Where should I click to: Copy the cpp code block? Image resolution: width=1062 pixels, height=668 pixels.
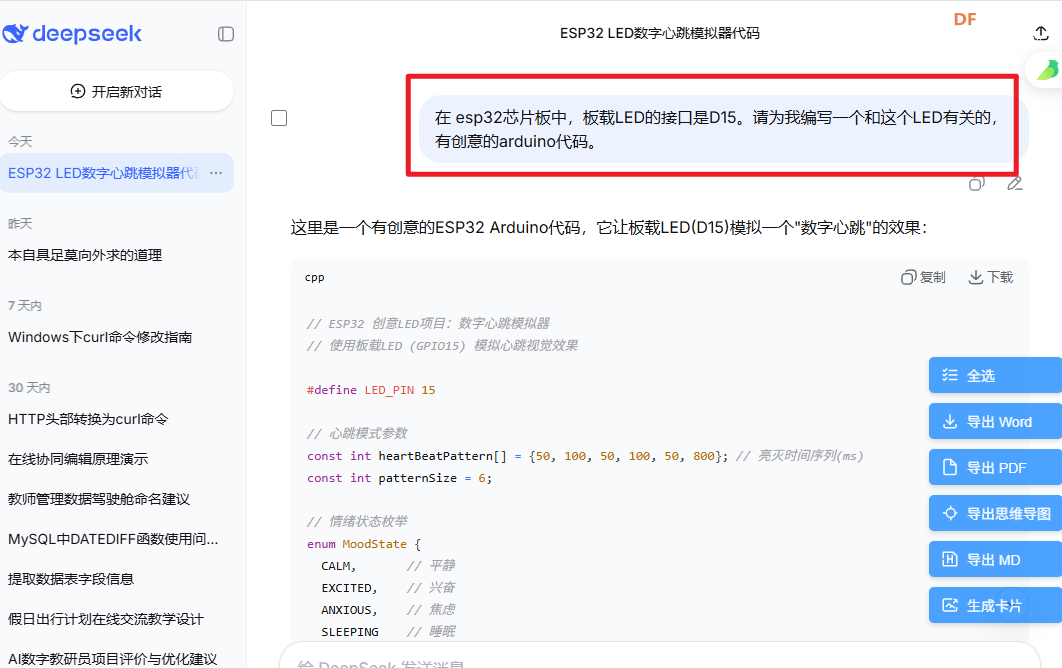click(x=923, y=277)
